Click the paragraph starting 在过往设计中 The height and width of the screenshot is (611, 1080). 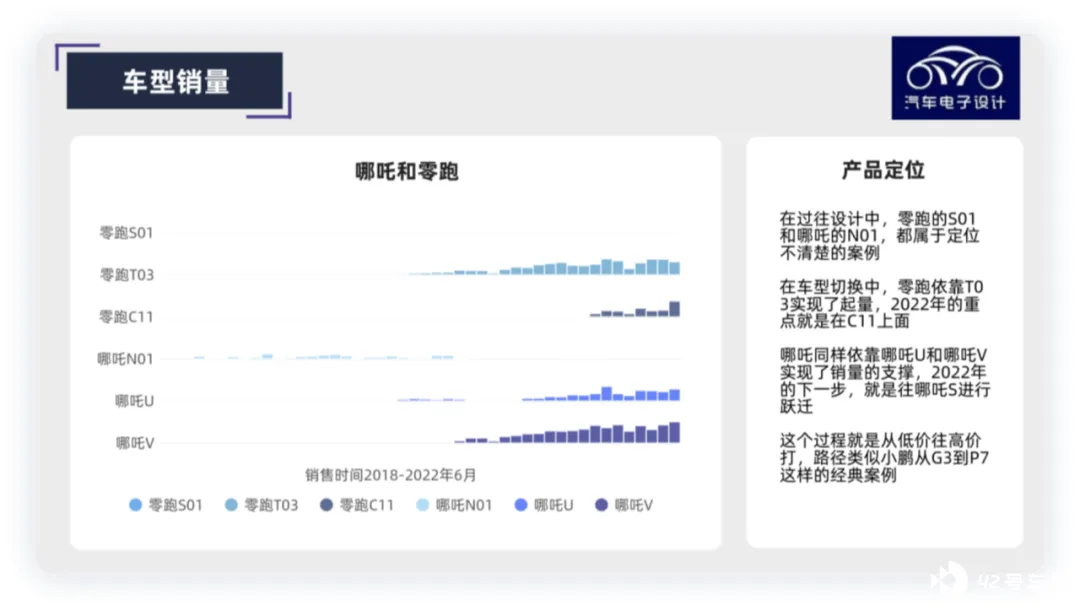pos(880,236)
